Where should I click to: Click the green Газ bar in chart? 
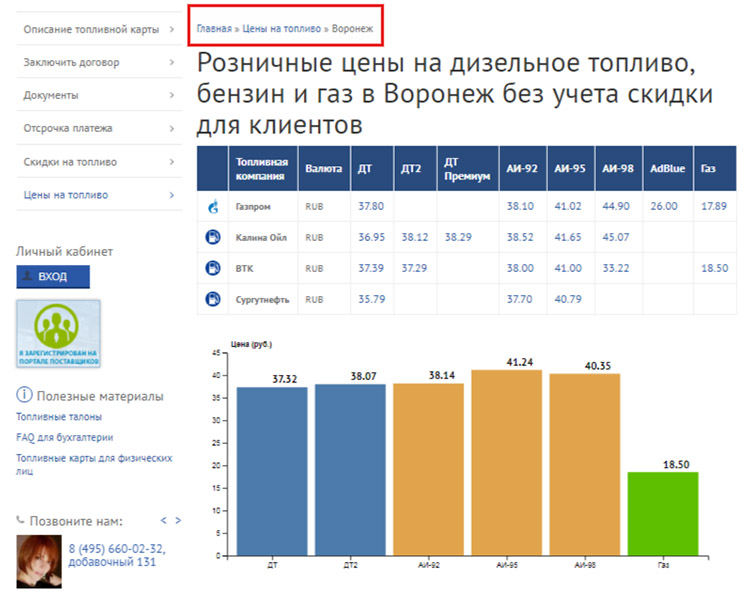coord(663,514)
